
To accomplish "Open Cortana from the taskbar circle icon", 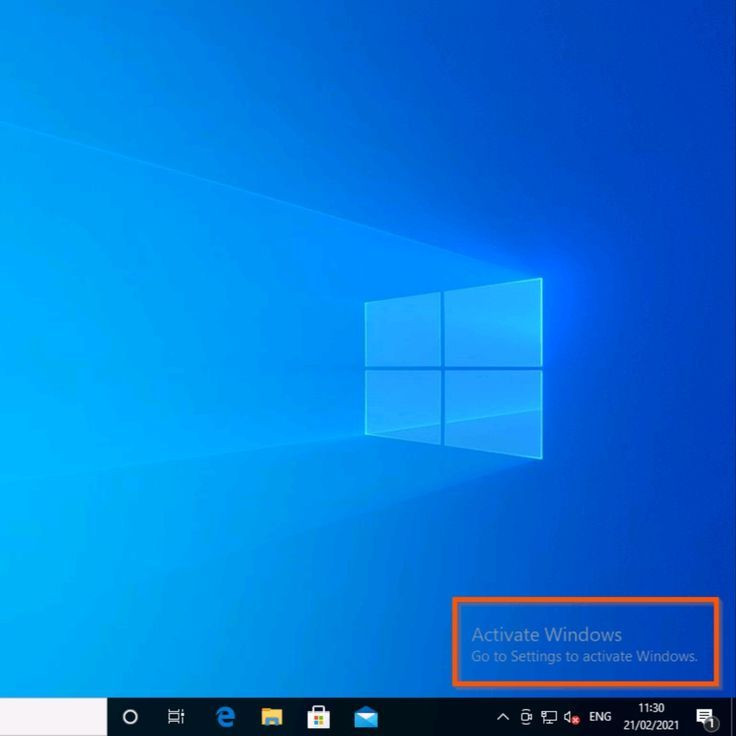I will (130, 717).
